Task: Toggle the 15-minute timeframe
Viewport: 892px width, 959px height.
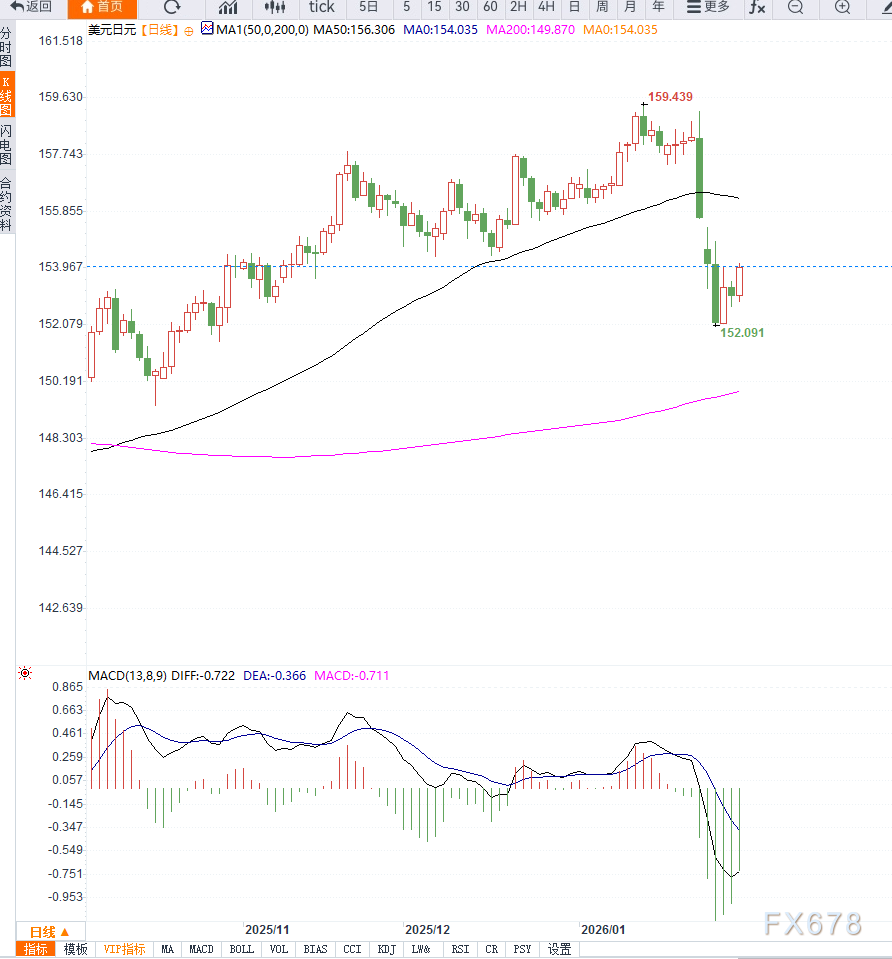Action: [434, 7]
